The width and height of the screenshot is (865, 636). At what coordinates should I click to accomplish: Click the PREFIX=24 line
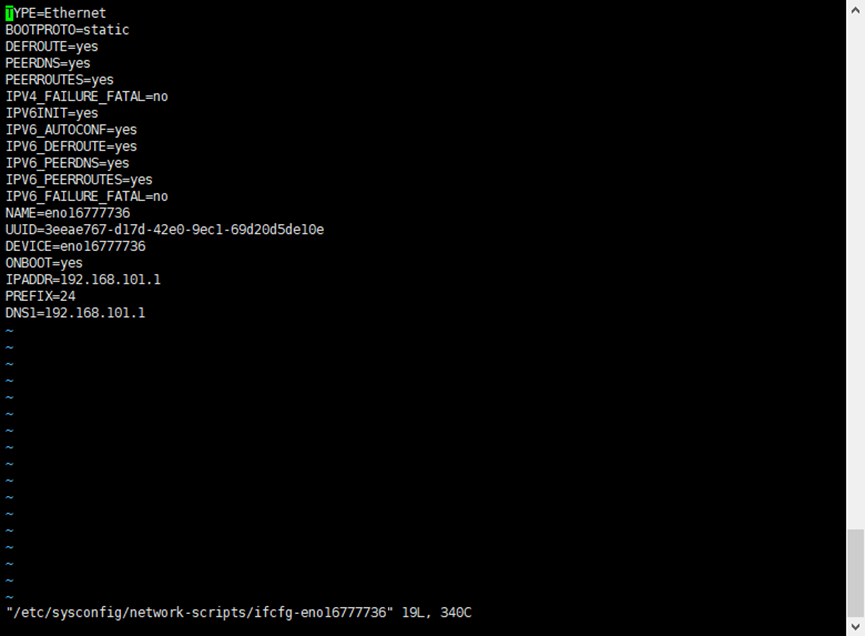[40, 296]
